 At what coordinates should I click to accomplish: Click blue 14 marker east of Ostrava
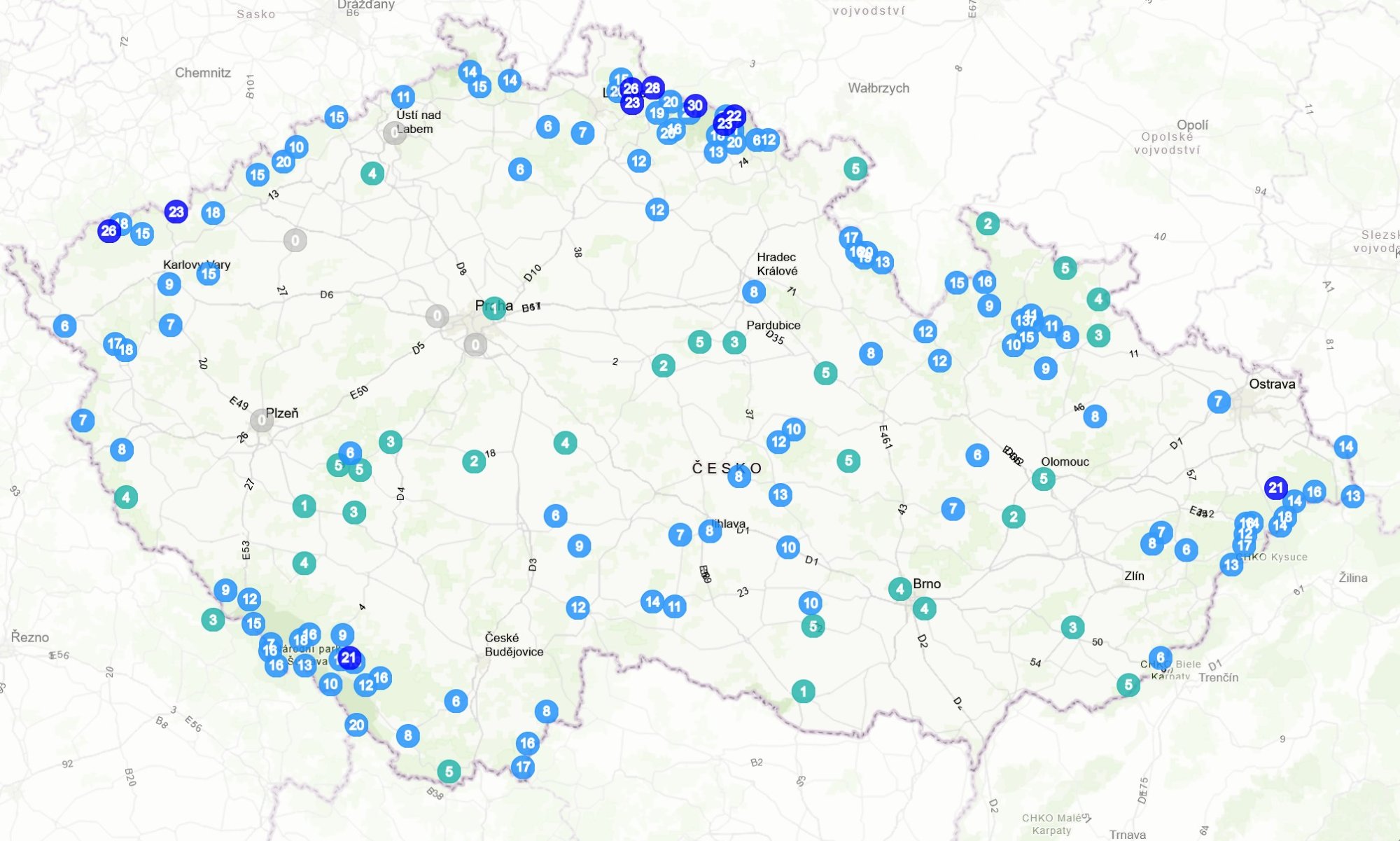(x=1345, y=447)
